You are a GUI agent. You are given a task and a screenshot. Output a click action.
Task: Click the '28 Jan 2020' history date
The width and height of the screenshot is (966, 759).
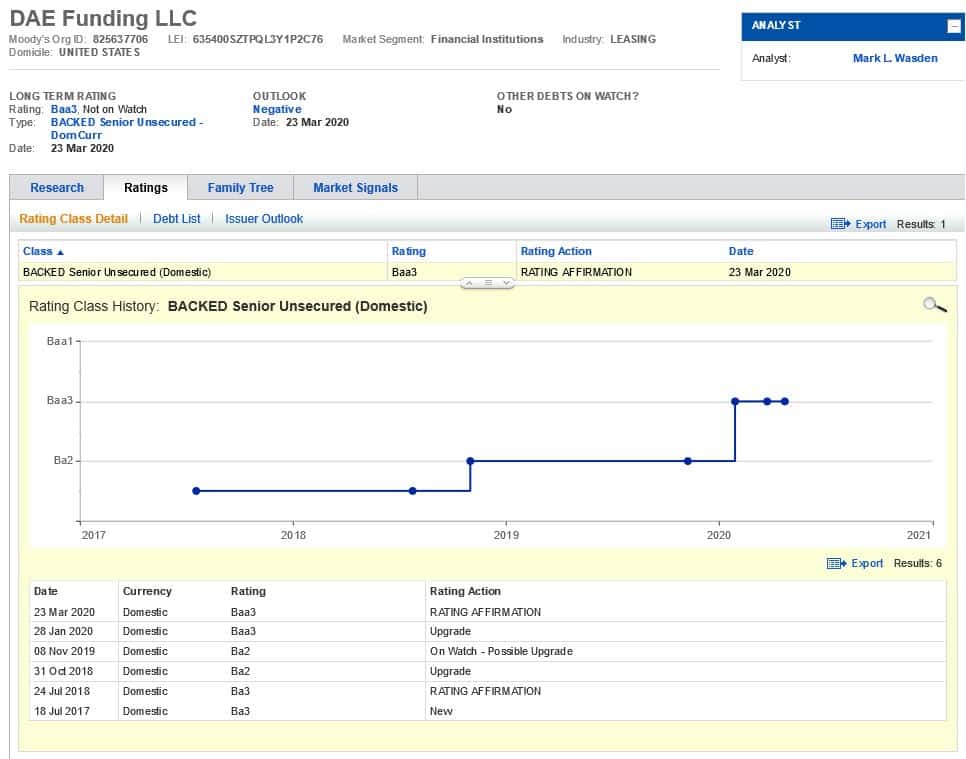tap(63, 631)
